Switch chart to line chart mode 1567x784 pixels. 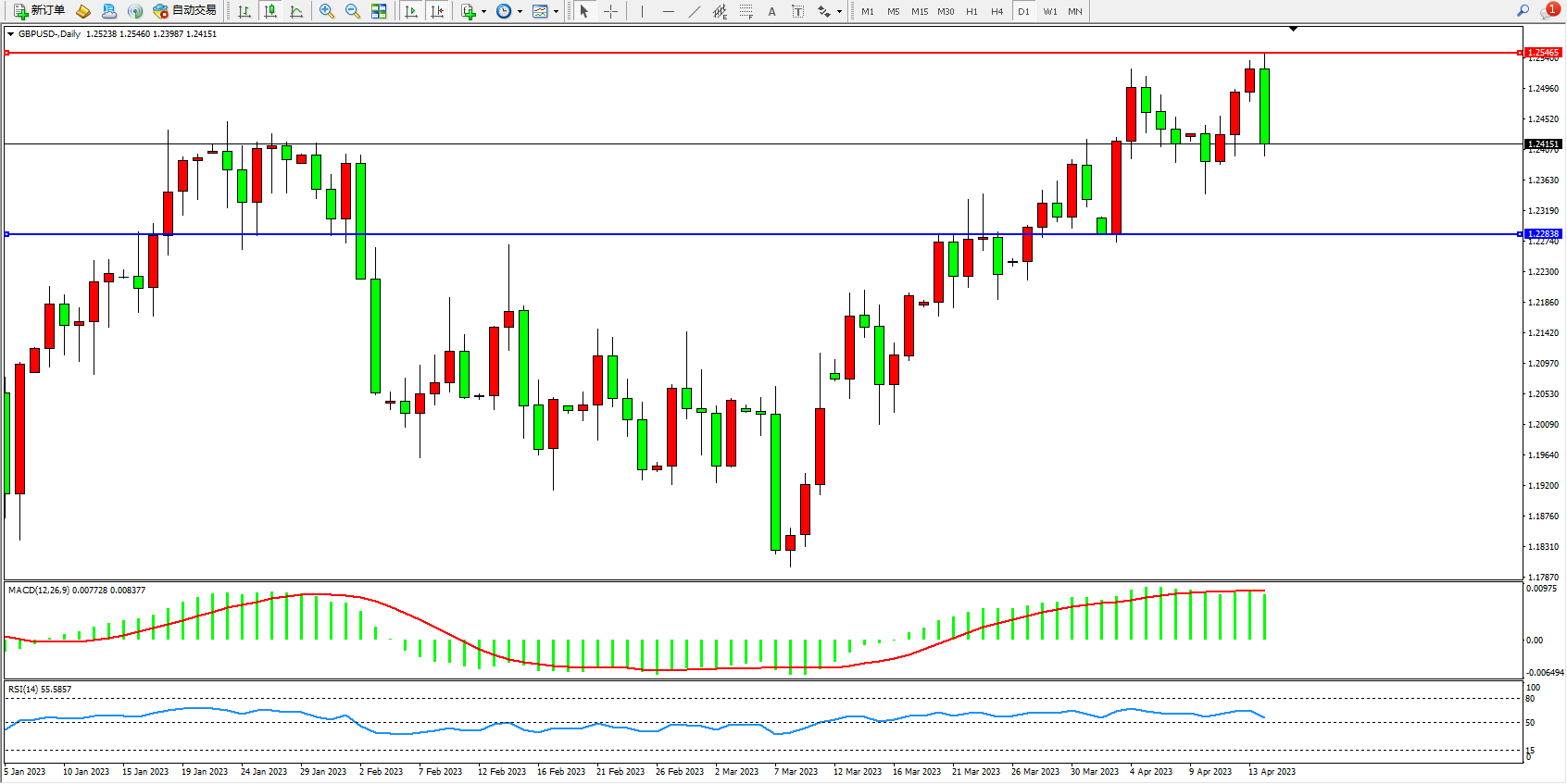pyautogui.click(x=296, y=11)
